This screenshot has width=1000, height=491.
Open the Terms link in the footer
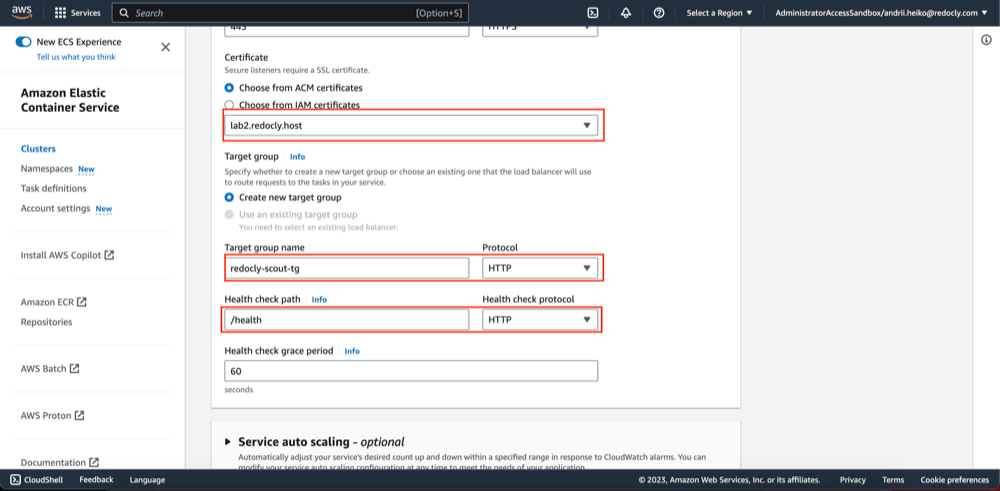pyautogui.click(x=893, y=480)
